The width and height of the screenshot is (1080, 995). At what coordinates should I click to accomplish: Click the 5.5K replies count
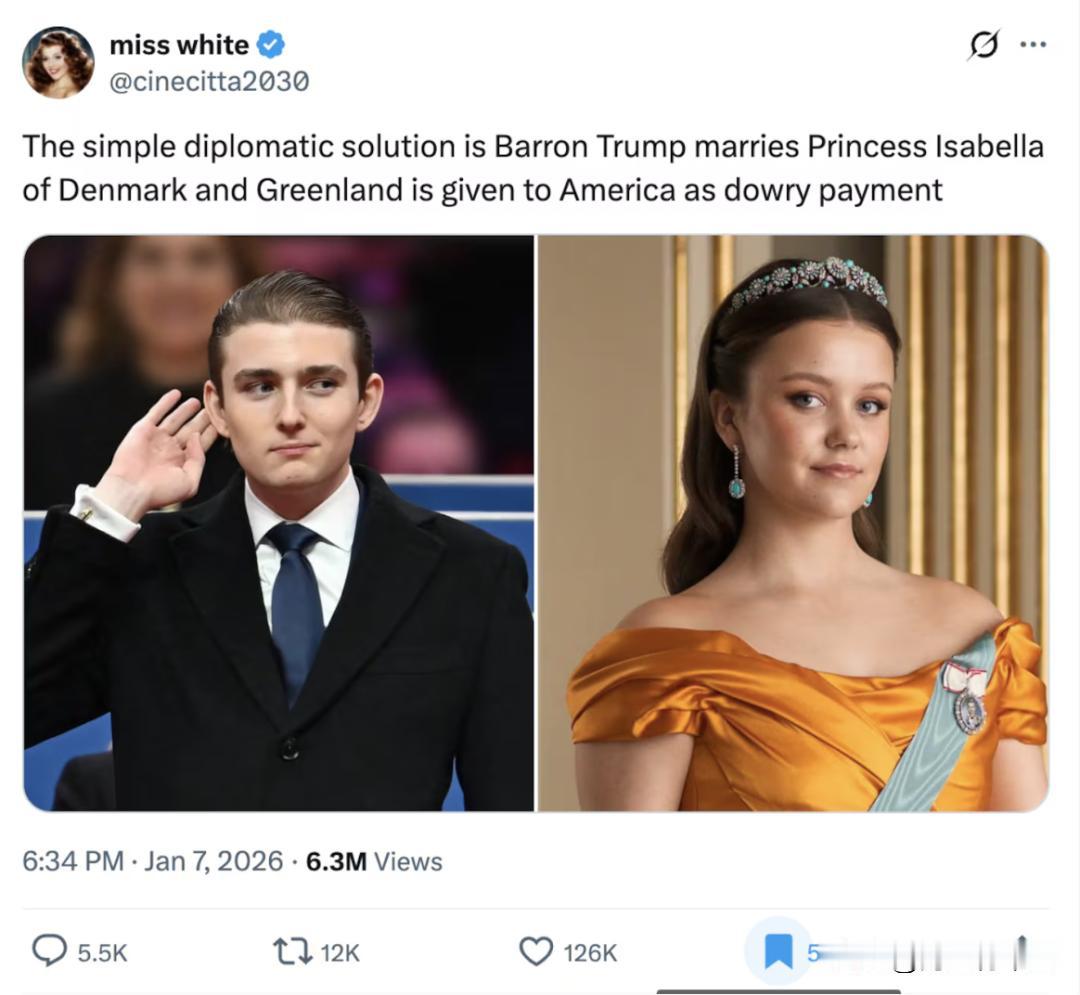102,953
